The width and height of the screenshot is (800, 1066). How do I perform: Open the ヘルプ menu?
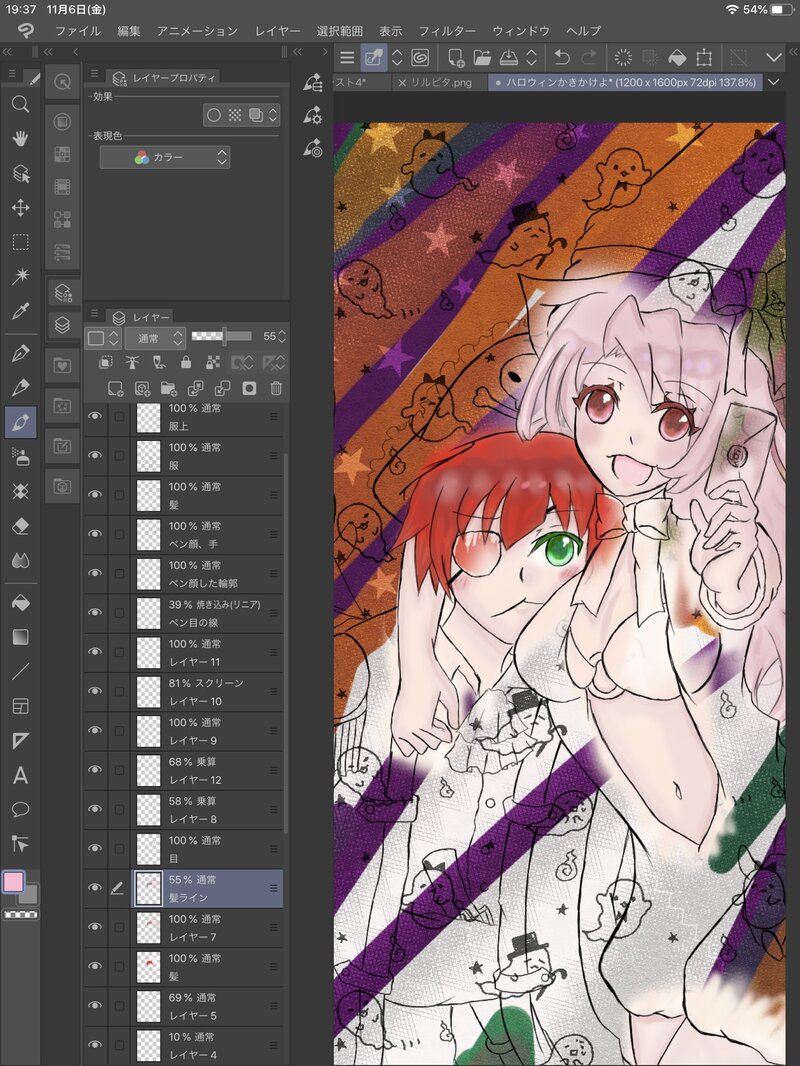pyautogui.click(x=583, y=31)
